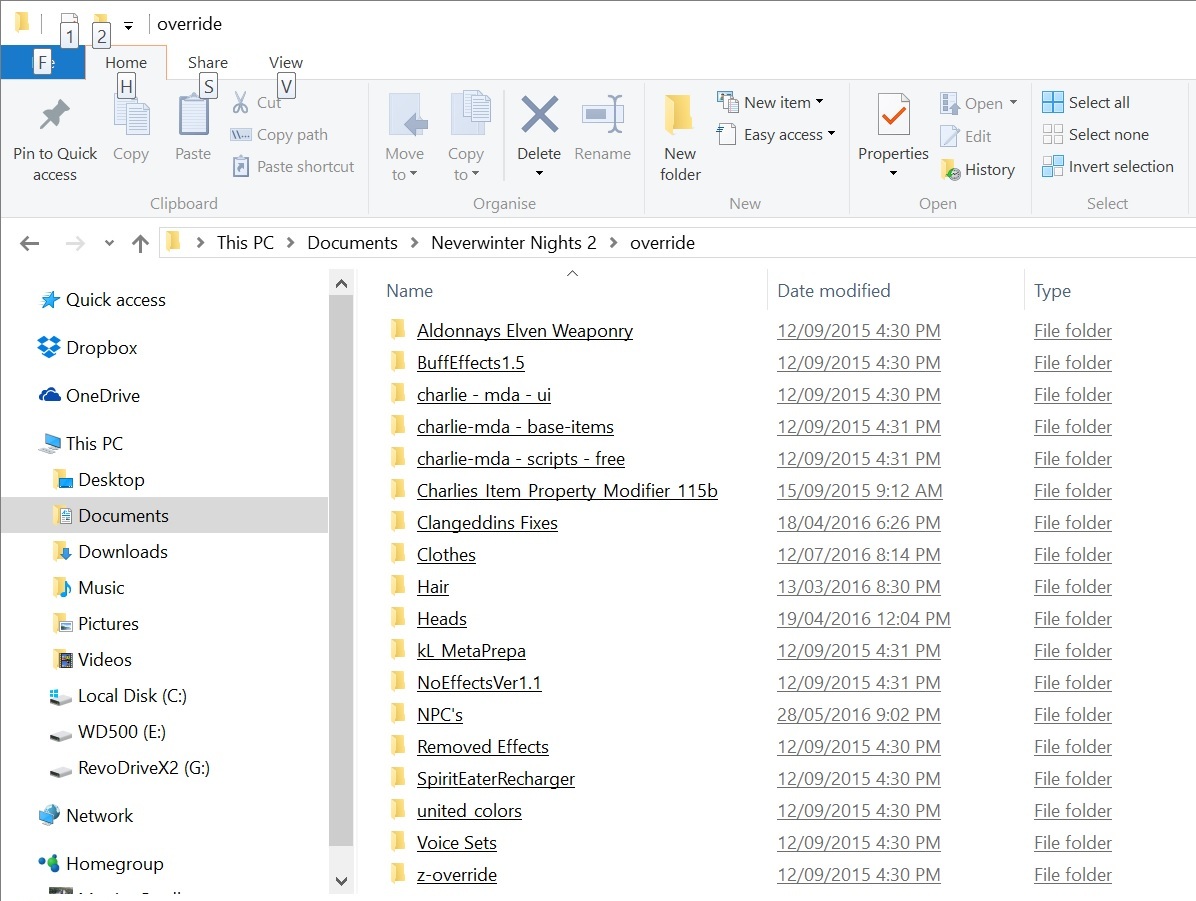This screenshot has width=1196, height=901.
Task: Click the Pin to Quick access icon
Action: (x=55, y=115)
